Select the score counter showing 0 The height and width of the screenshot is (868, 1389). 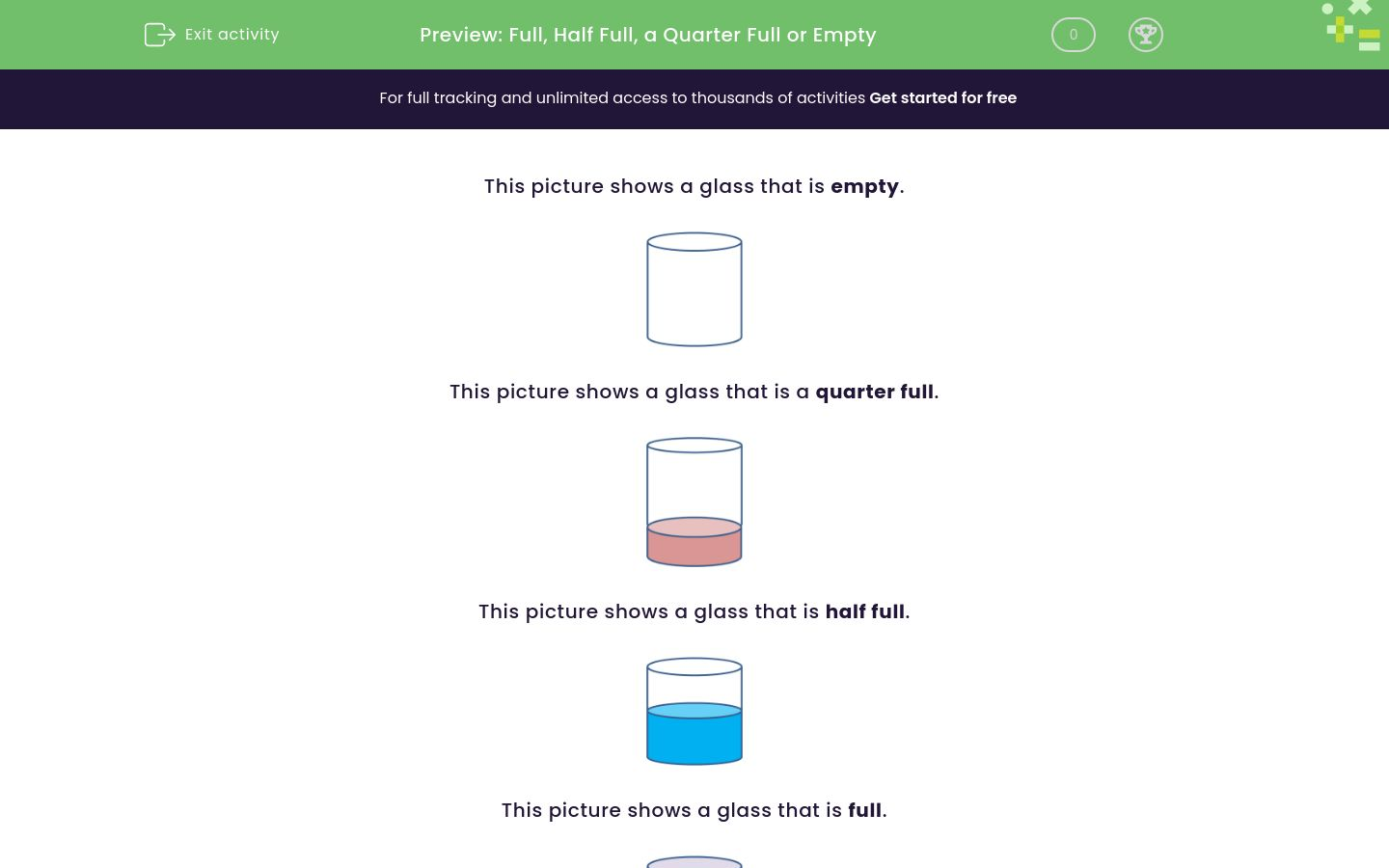(x=1074, y=35)
